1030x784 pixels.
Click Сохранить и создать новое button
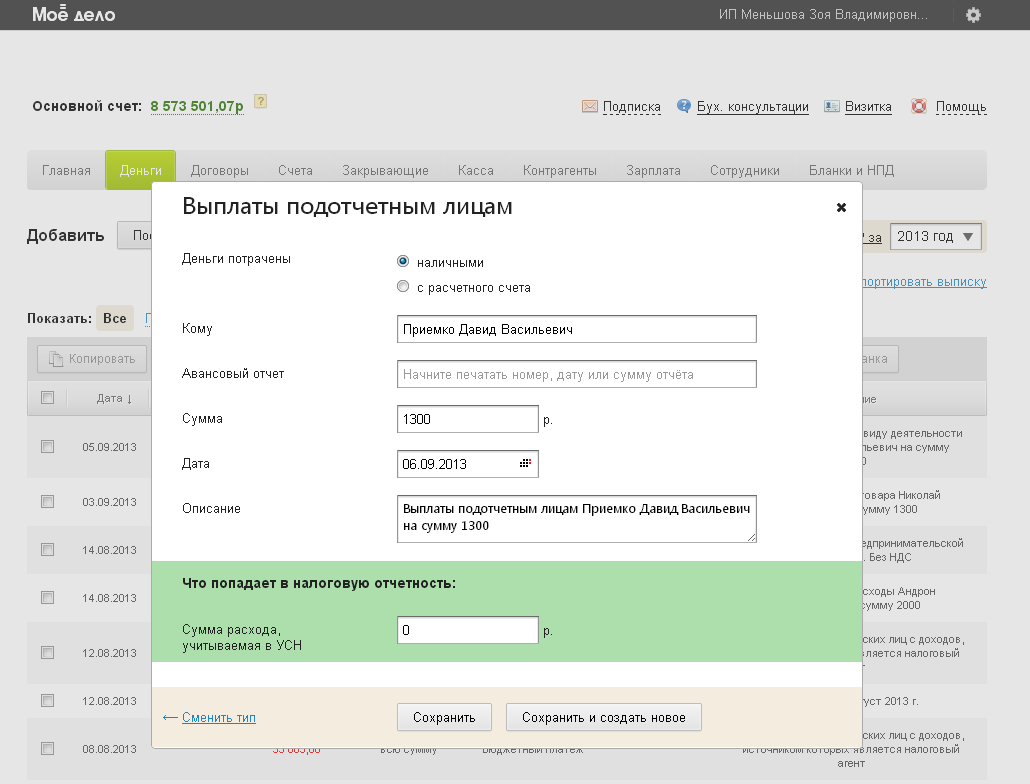pyautogui.click(x=603, y=717)
